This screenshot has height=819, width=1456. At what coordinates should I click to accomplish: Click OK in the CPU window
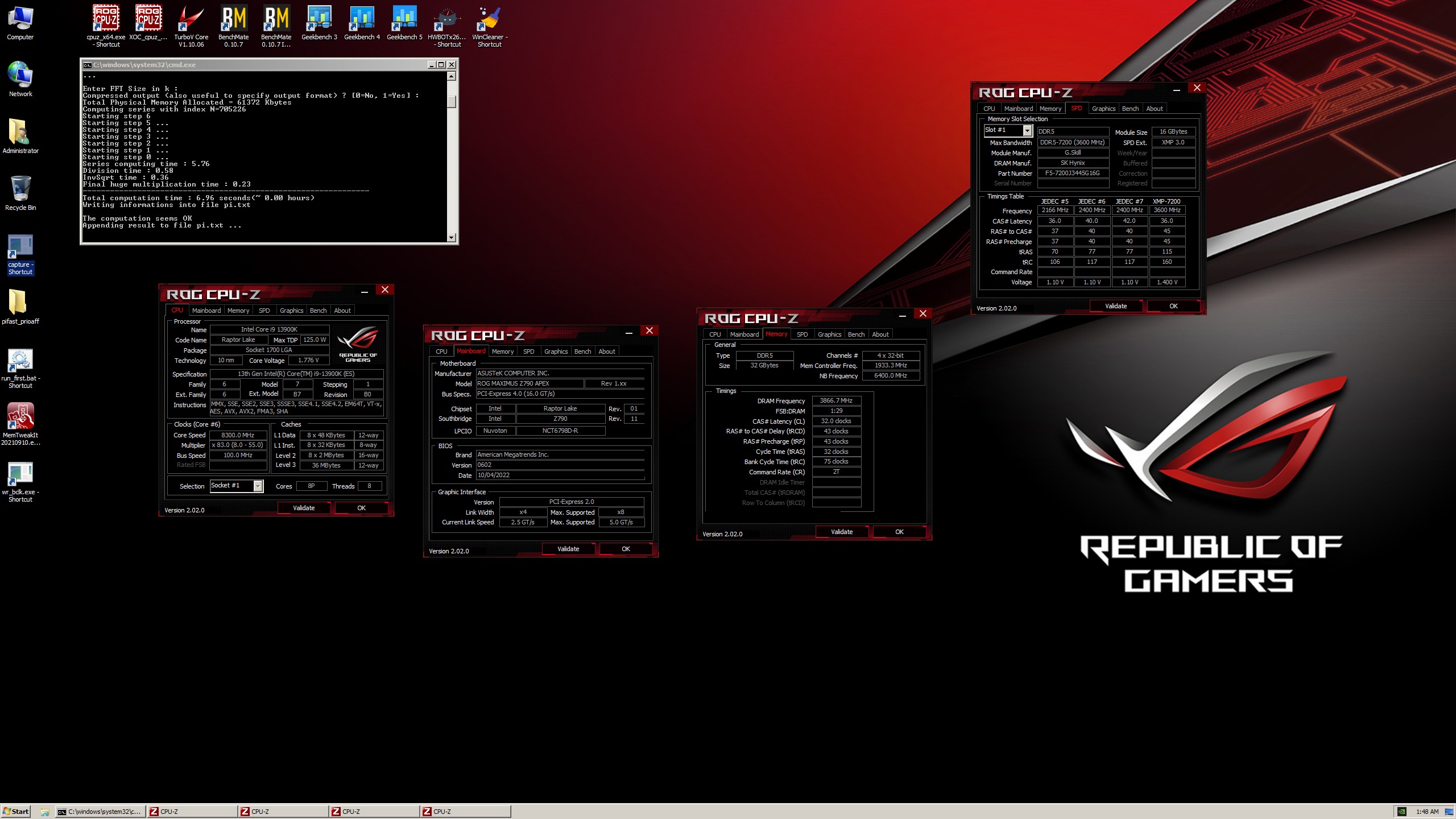pos(361,508)
